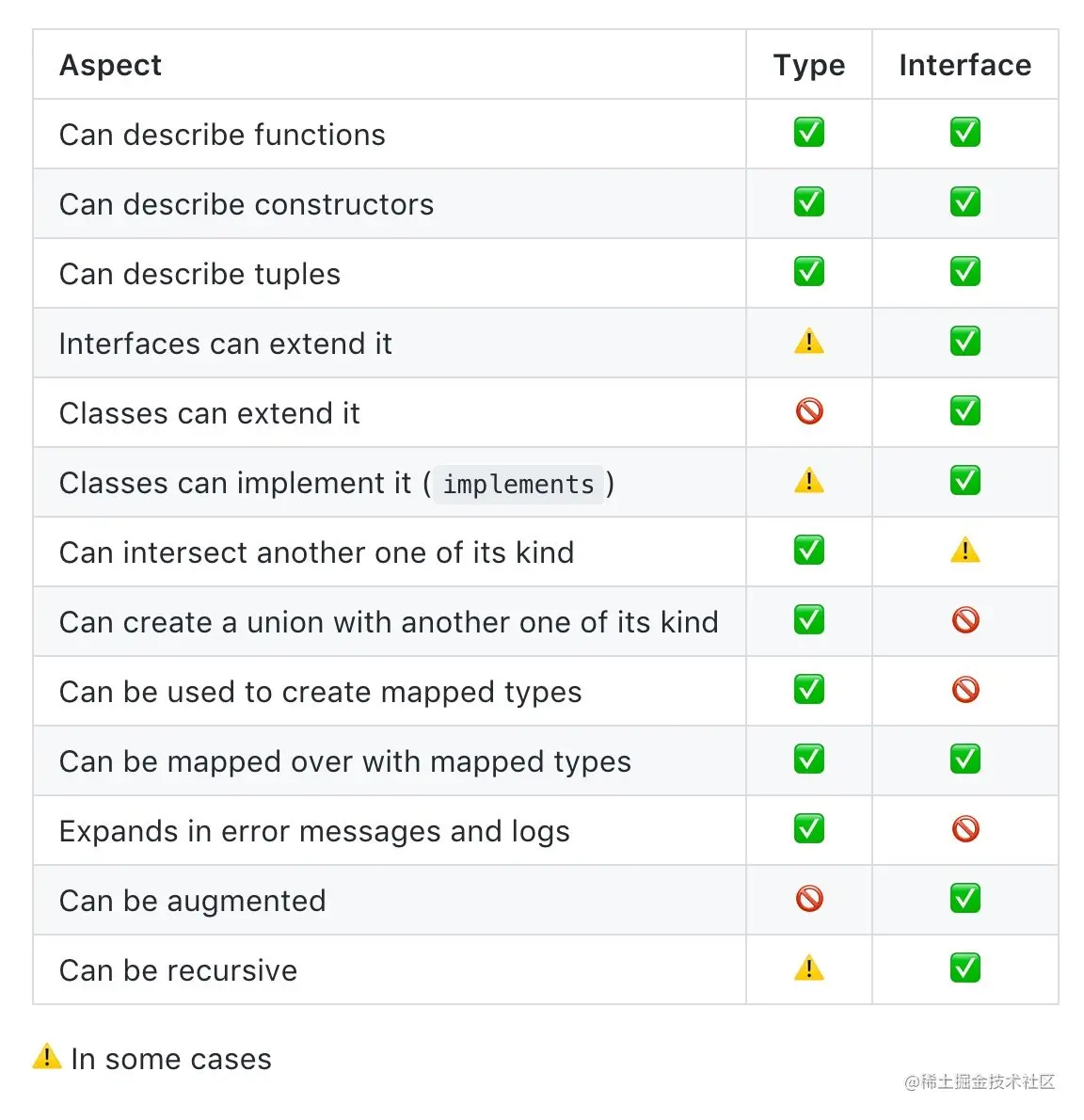Click the In some cases legend text
This screenshot has width=1084, height=1120.
171,1059
